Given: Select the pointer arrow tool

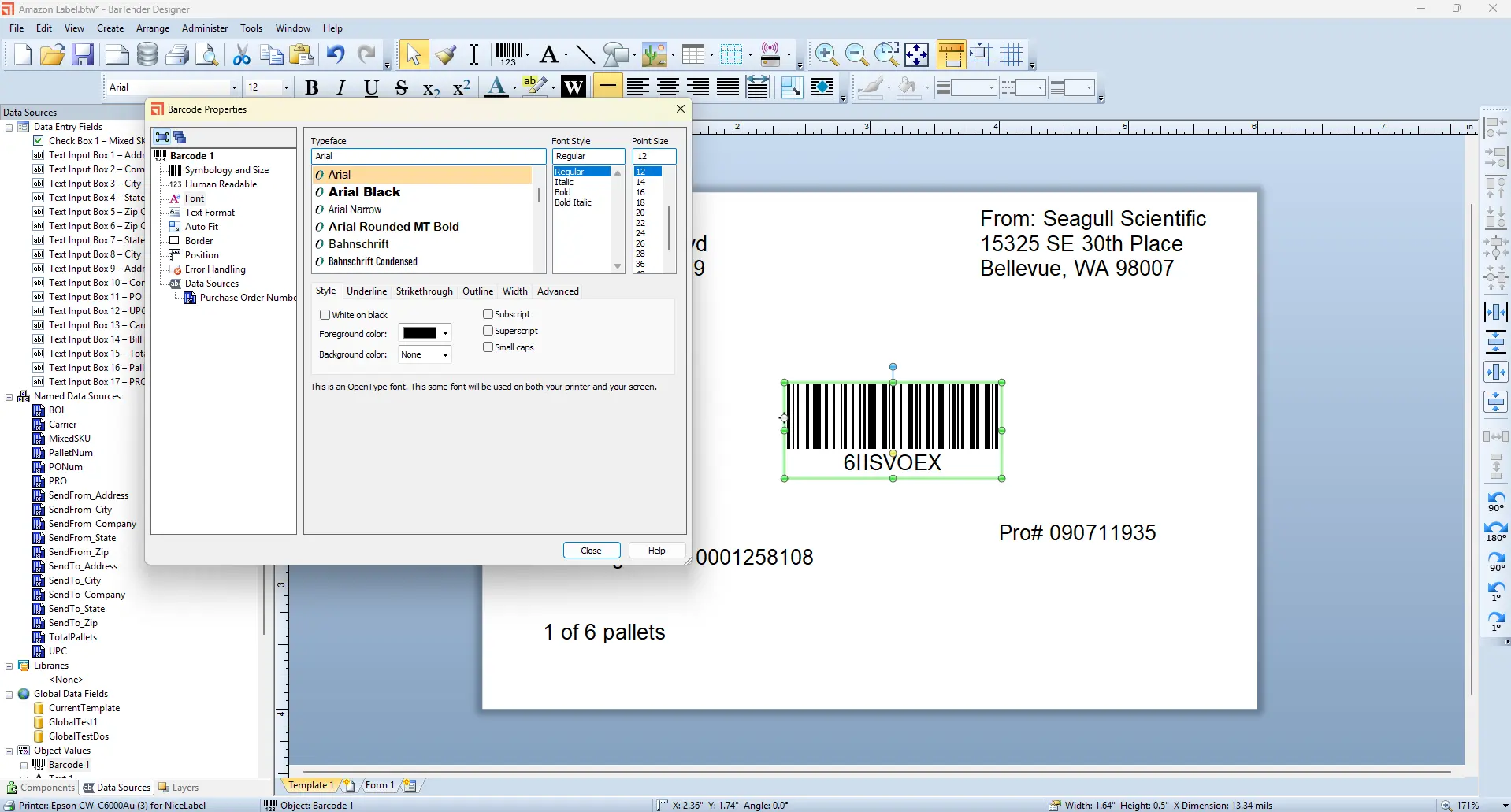Looking at the screenshot, I should point(413,54).
